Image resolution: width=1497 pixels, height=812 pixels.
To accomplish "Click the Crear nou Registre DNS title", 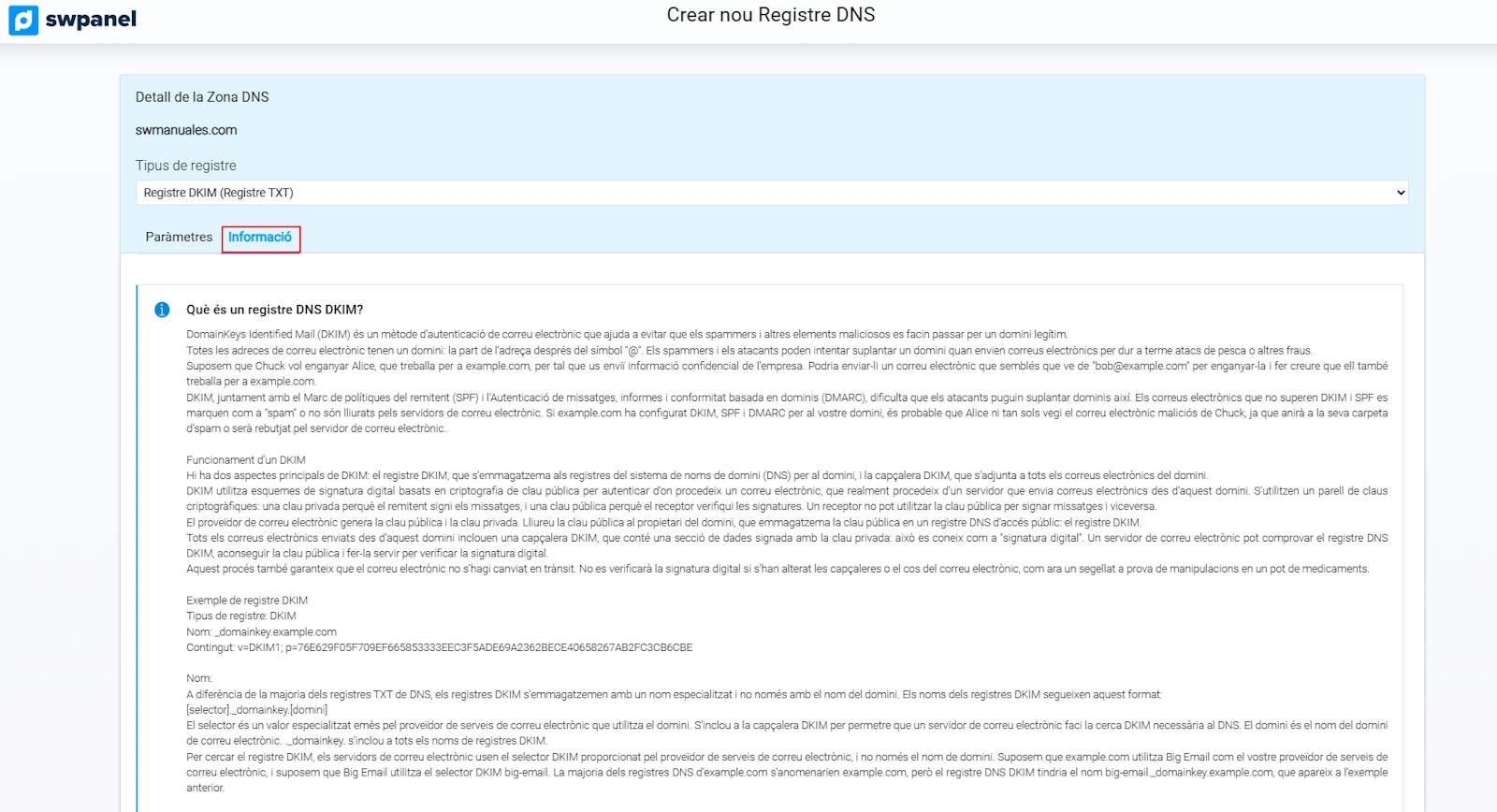I will coord(770,15).
